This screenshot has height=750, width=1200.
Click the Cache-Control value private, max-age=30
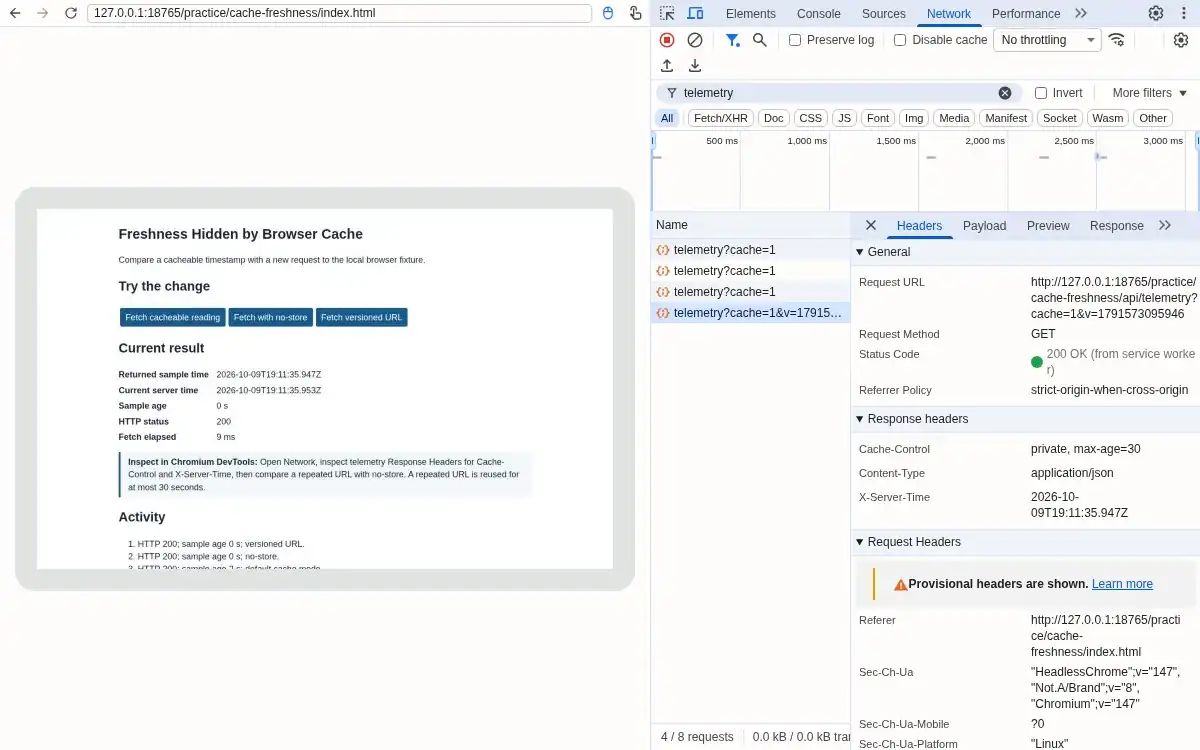[1086, 449]
